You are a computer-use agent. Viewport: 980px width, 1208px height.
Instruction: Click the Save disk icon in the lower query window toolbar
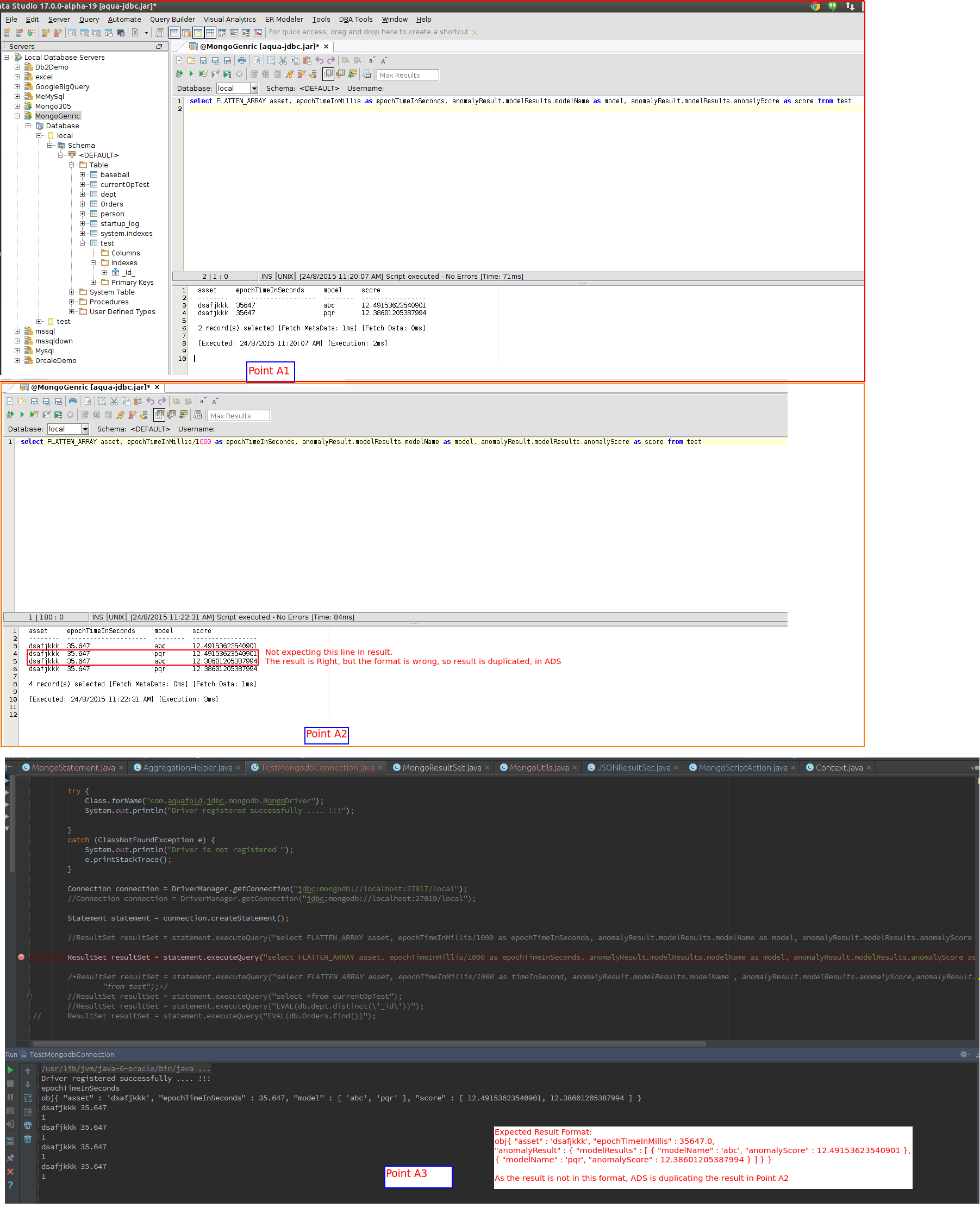click(x=34, y=401)
